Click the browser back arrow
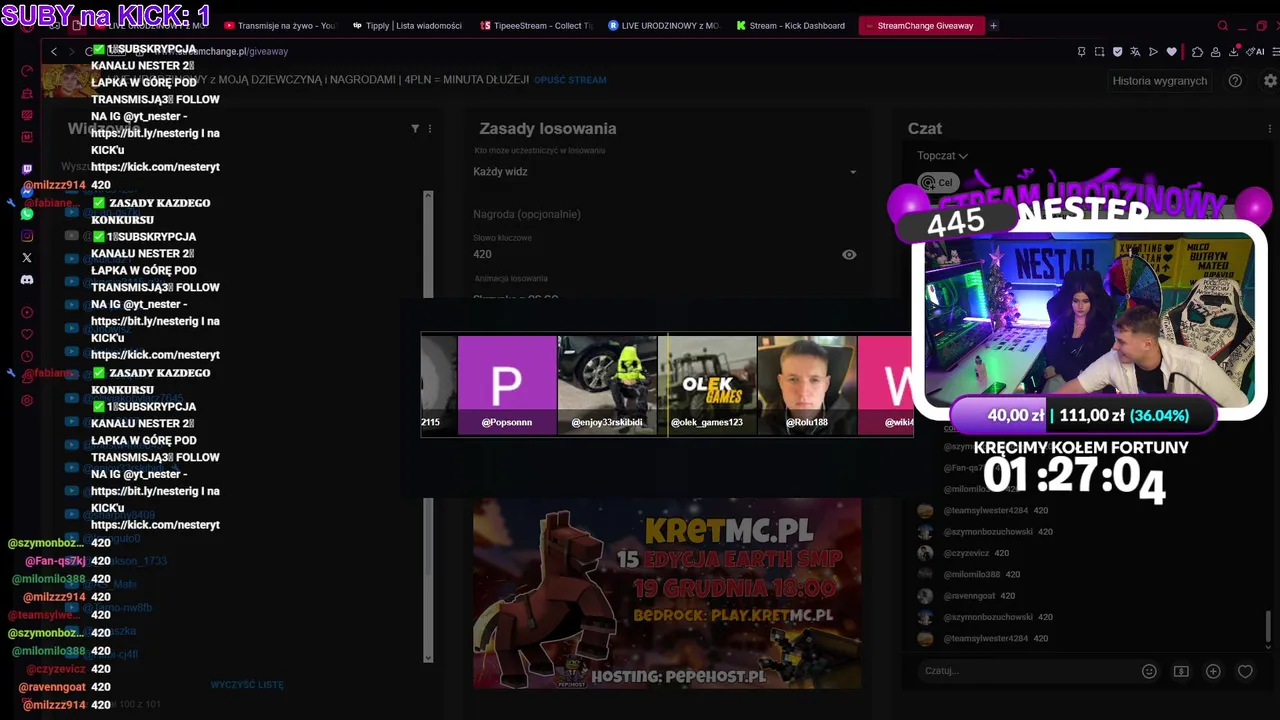This screenshot has width=1280, height=720. (54, 51)
